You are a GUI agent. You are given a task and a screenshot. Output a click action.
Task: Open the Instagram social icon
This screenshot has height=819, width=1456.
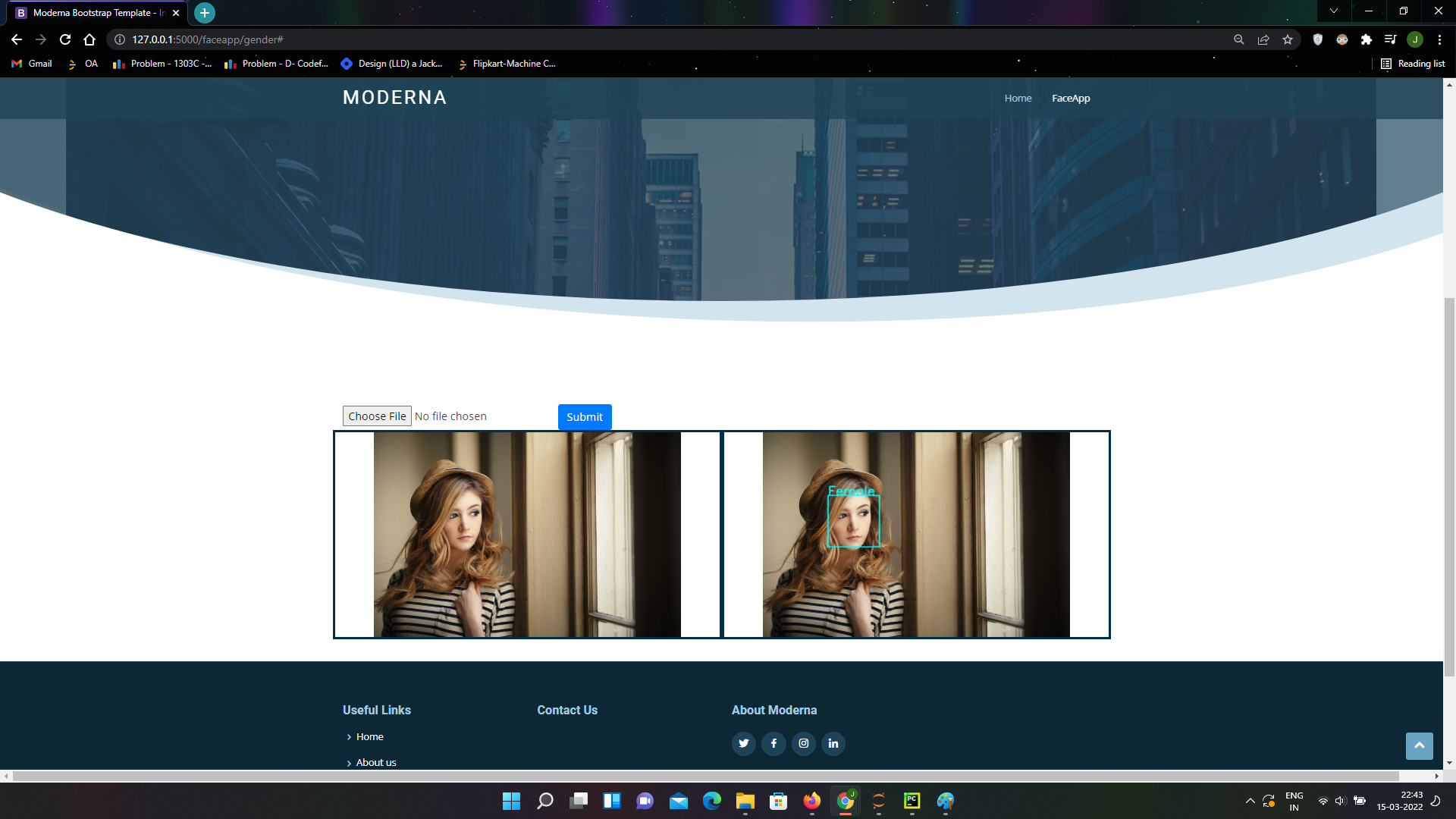803,743
